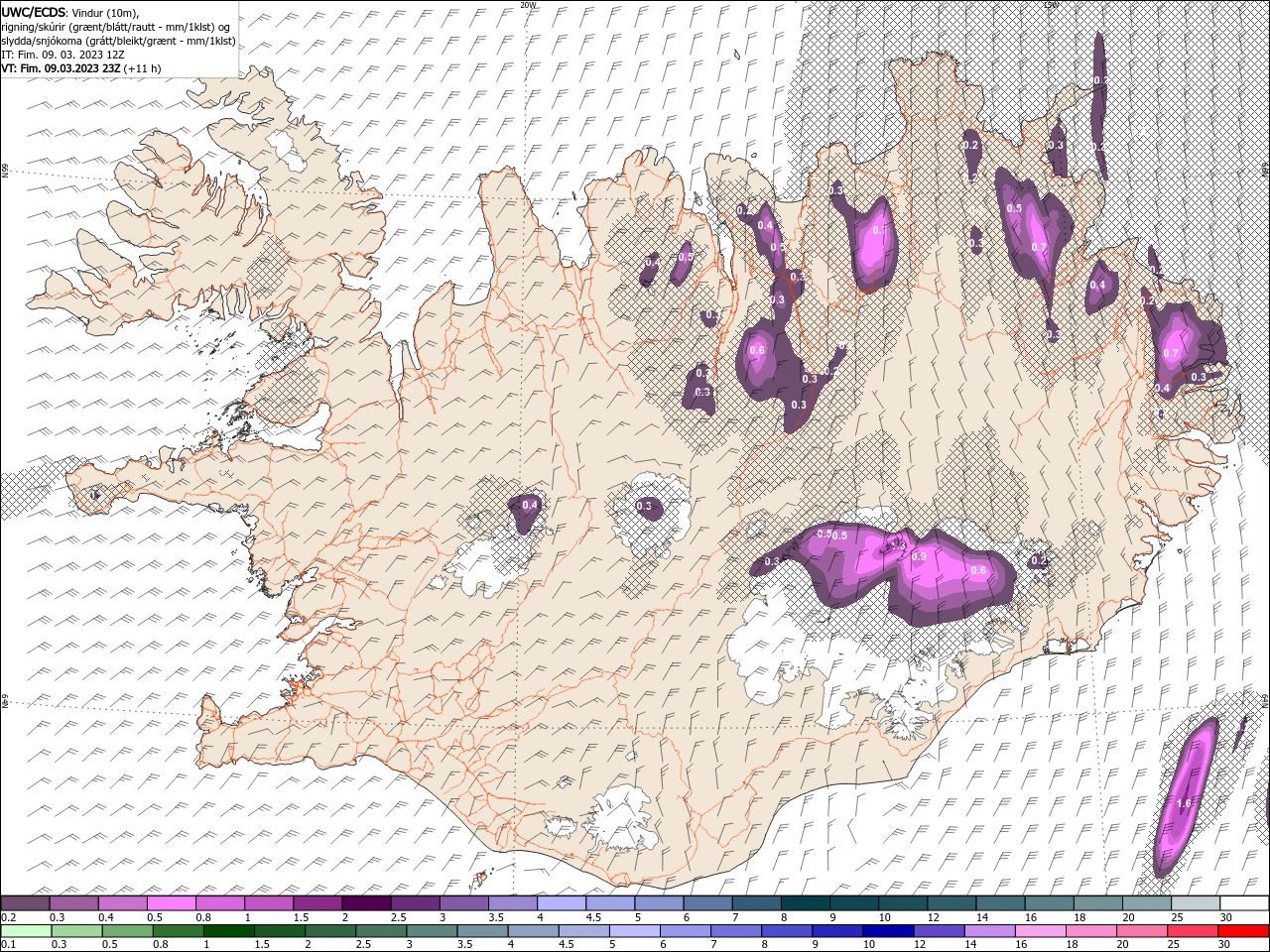This screenshot has height=952, width=1270.
Task: Click the '0.2' label in the snow legend
Action: [7, 917]
